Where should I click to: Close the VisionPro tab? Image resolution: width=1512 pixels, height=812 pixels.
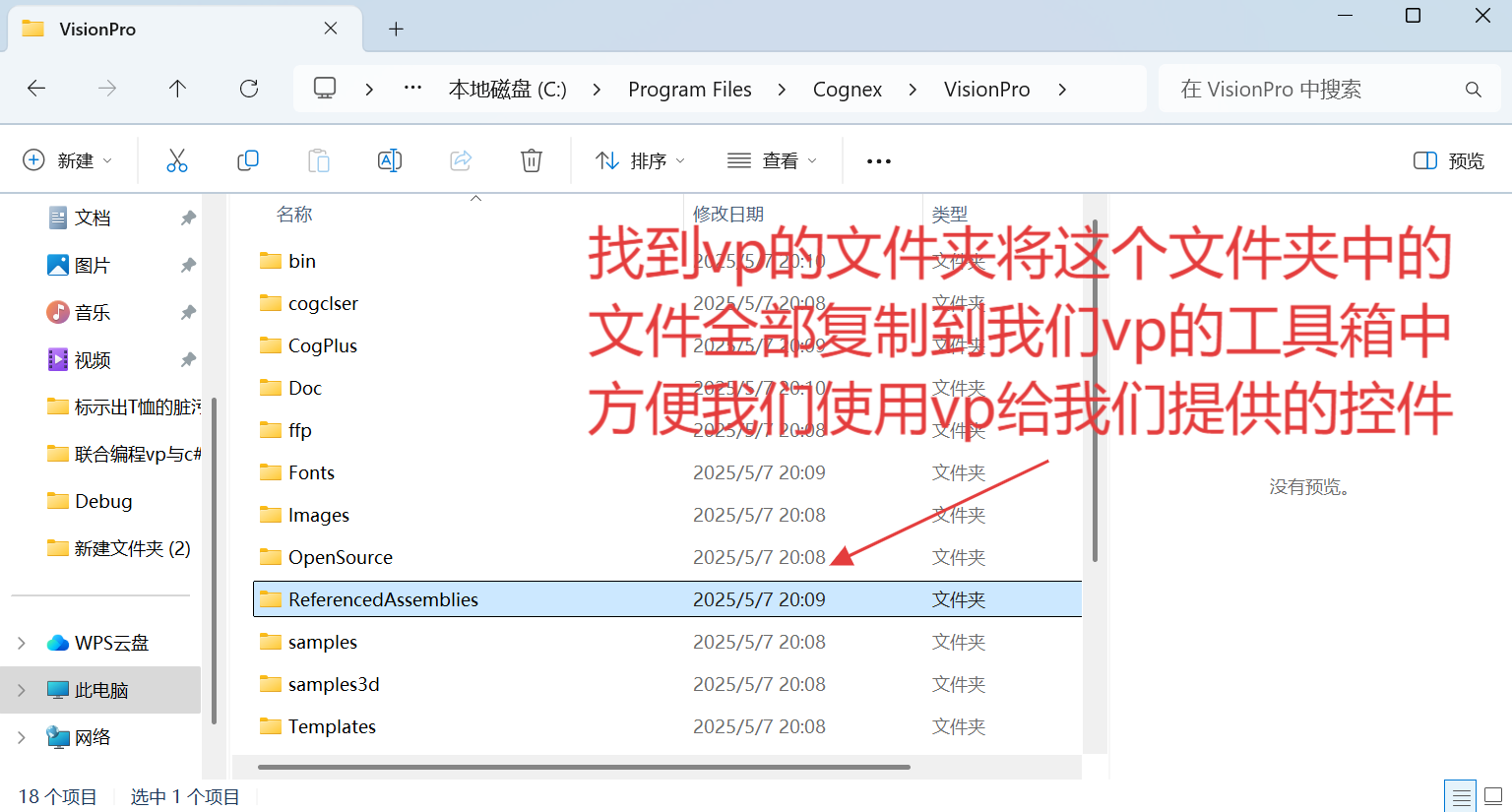click(x=331, y=29)
